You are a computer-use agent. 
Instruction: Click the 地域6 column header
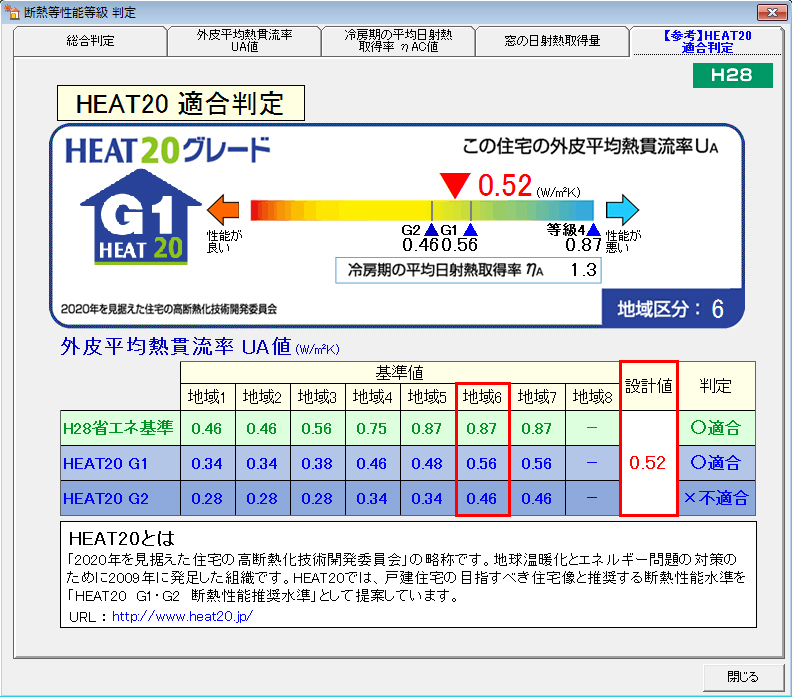click(x=482, y=397)
